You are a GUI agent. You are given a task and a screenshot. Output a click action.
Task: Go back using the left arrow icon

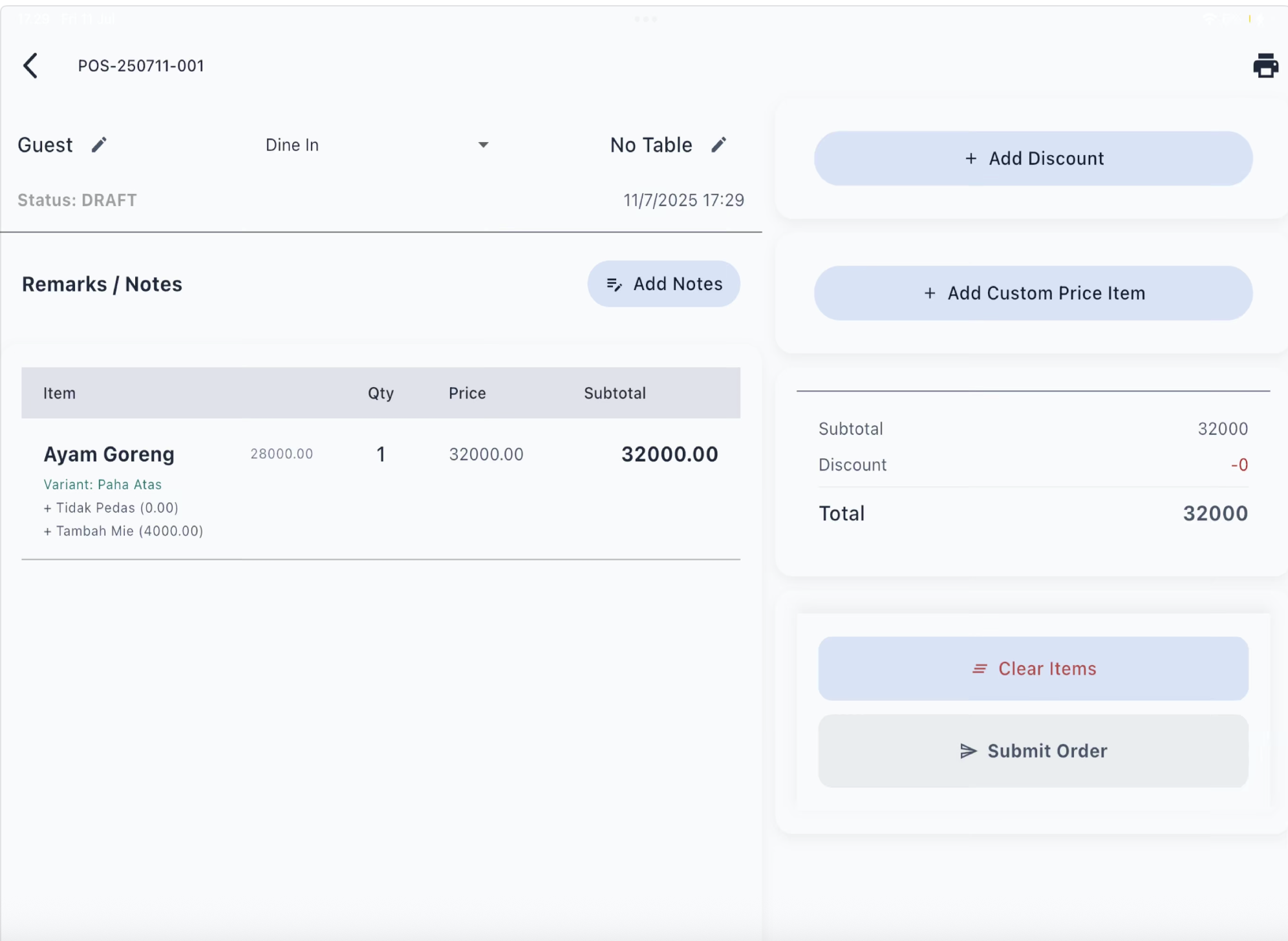tap(30, 66)
